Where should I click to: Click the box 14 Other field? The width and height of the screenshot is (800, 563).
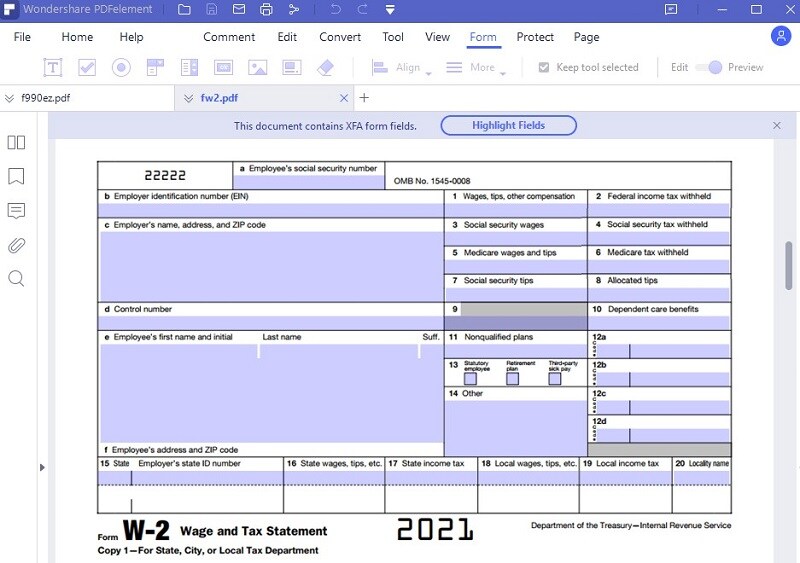pos(516,428)
